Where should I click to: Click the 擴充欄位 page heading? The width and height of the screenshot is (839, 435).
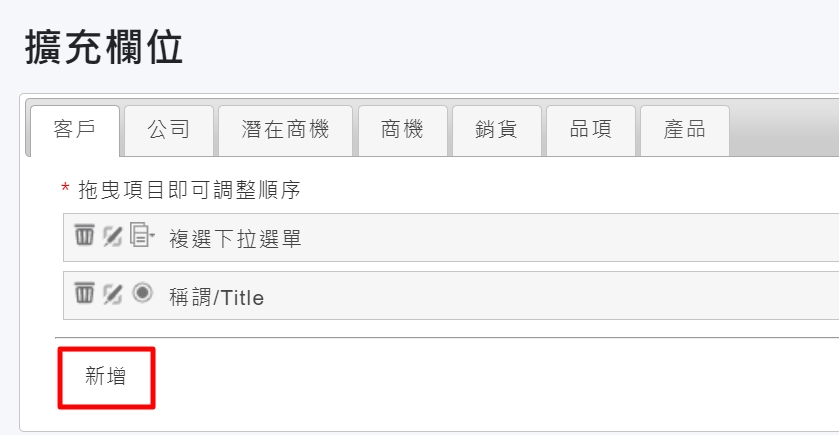103,48
